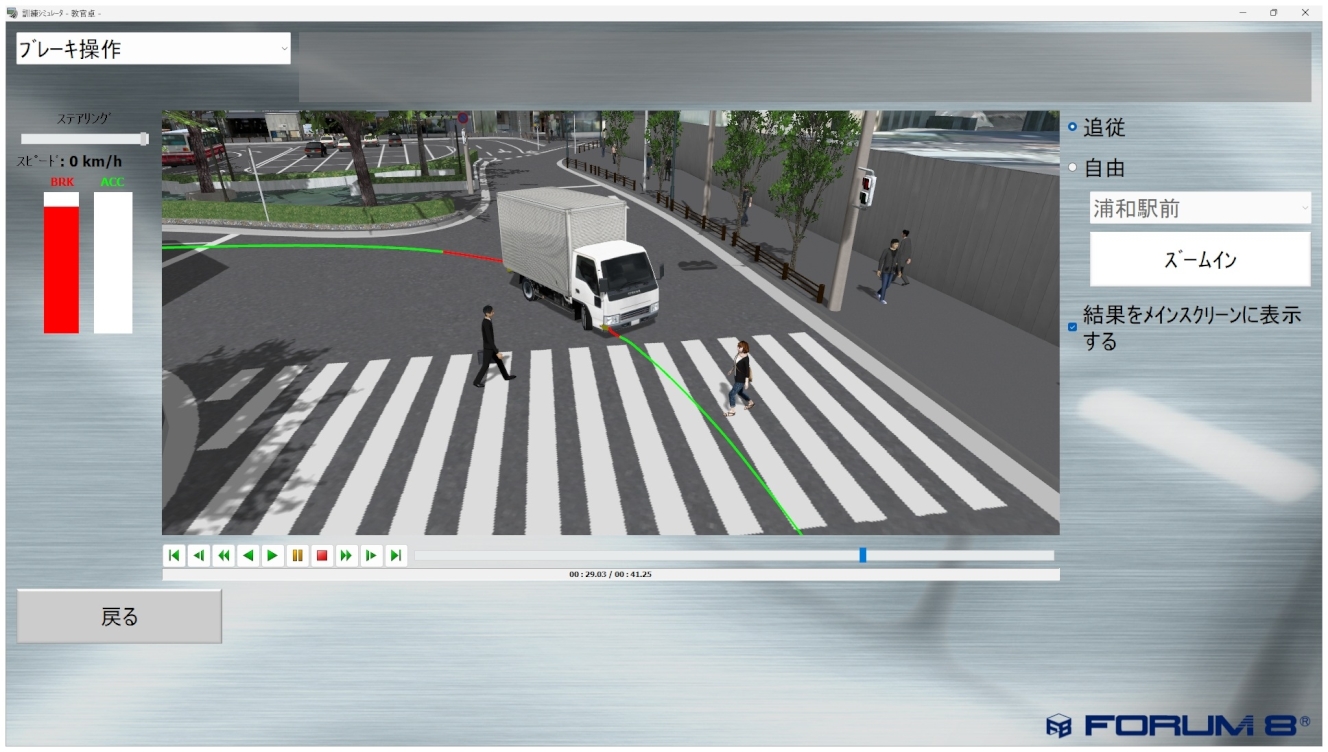Screen dimensions: 1328x752
Task: Uncheck 結果をメインスクリーンに表示する checkbox
Action: tap(1073, 327)
